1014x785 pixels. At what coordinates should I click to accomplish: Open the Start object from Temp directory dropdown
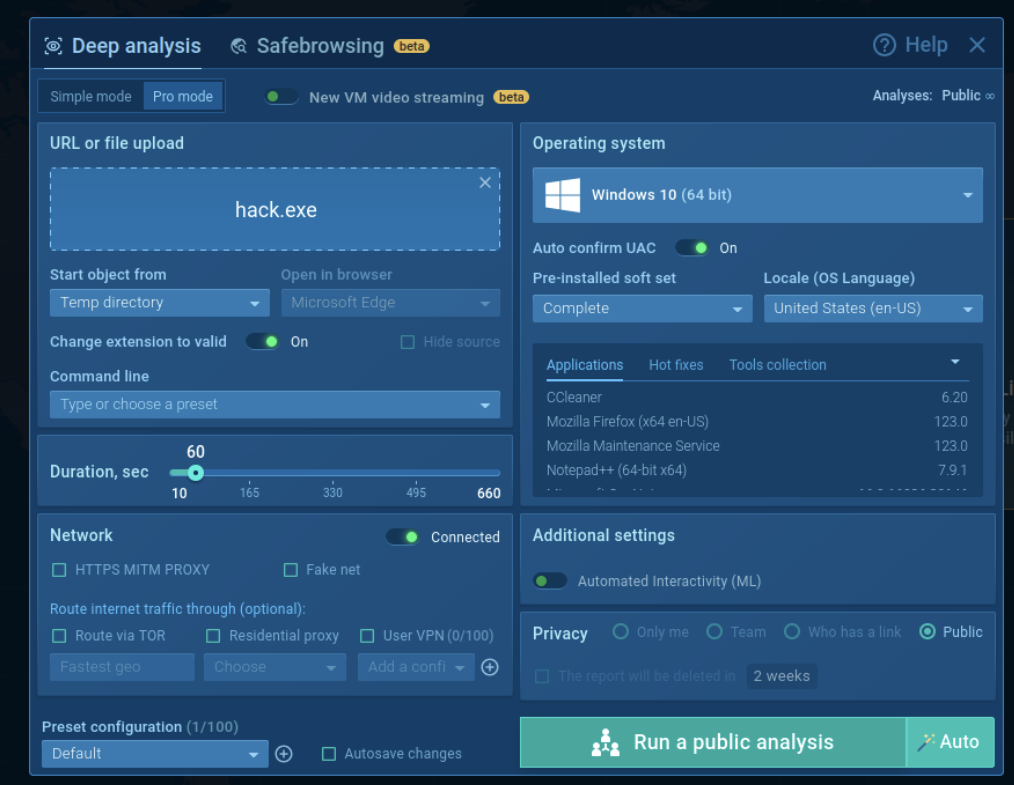160,303
